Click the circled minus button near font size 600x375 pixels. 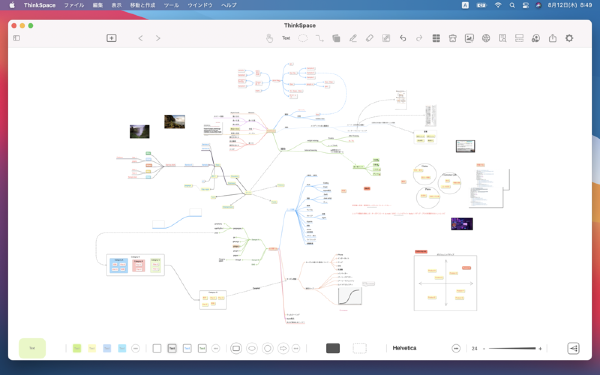[456, 348]
